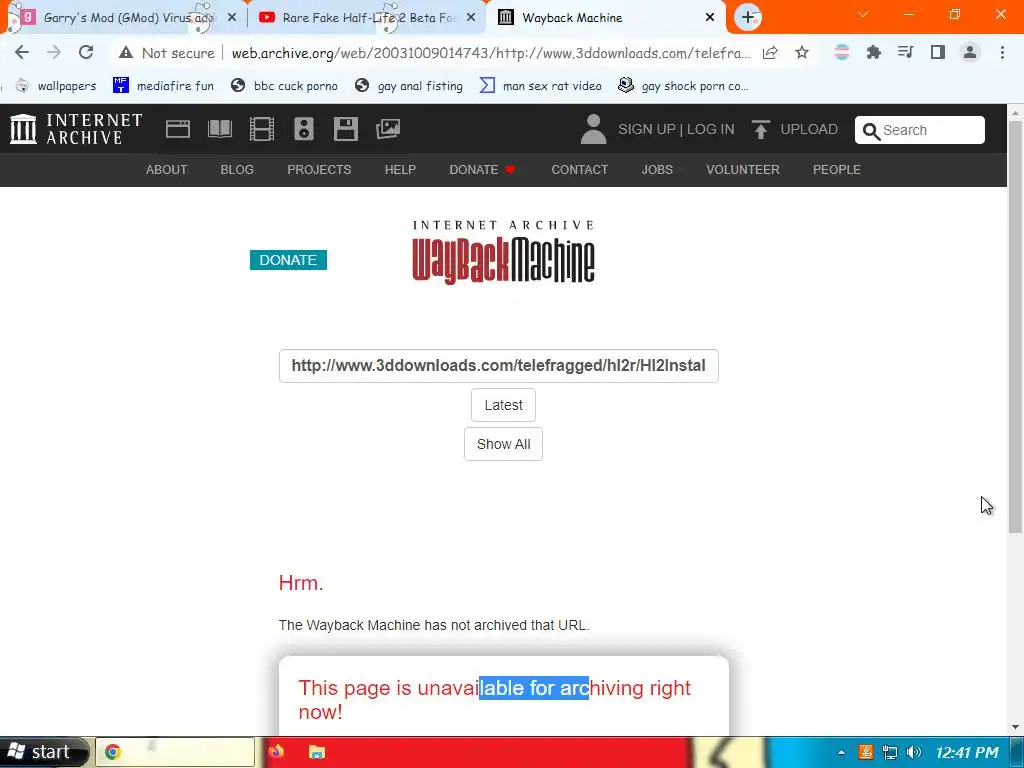Click the Show All button
This screenshot has height=768, width=1024.
point(504,444)
